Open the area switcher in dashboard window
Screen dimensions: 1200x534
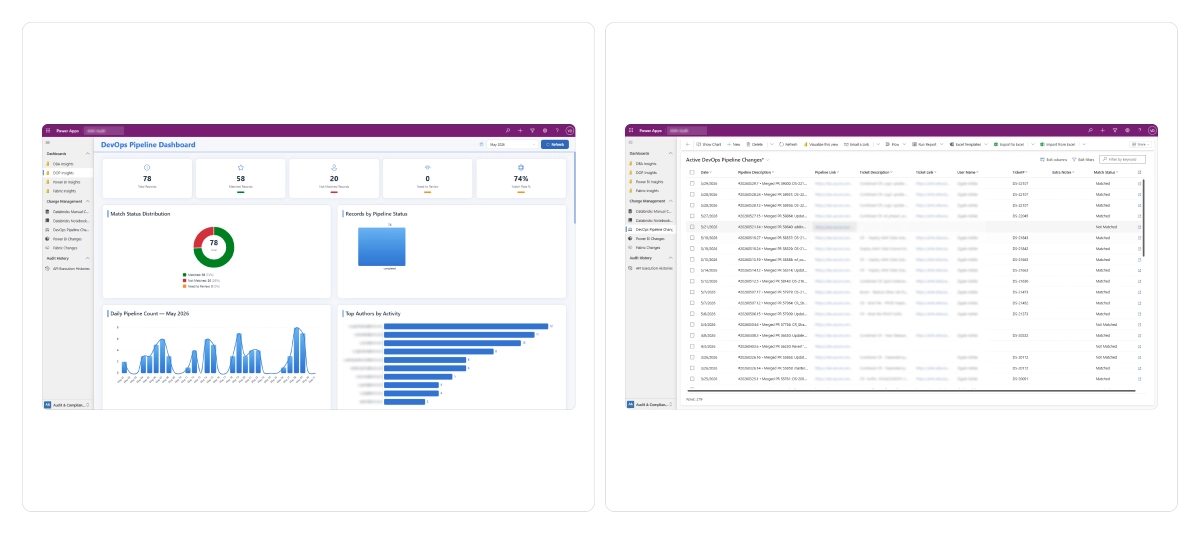[67, 404]
